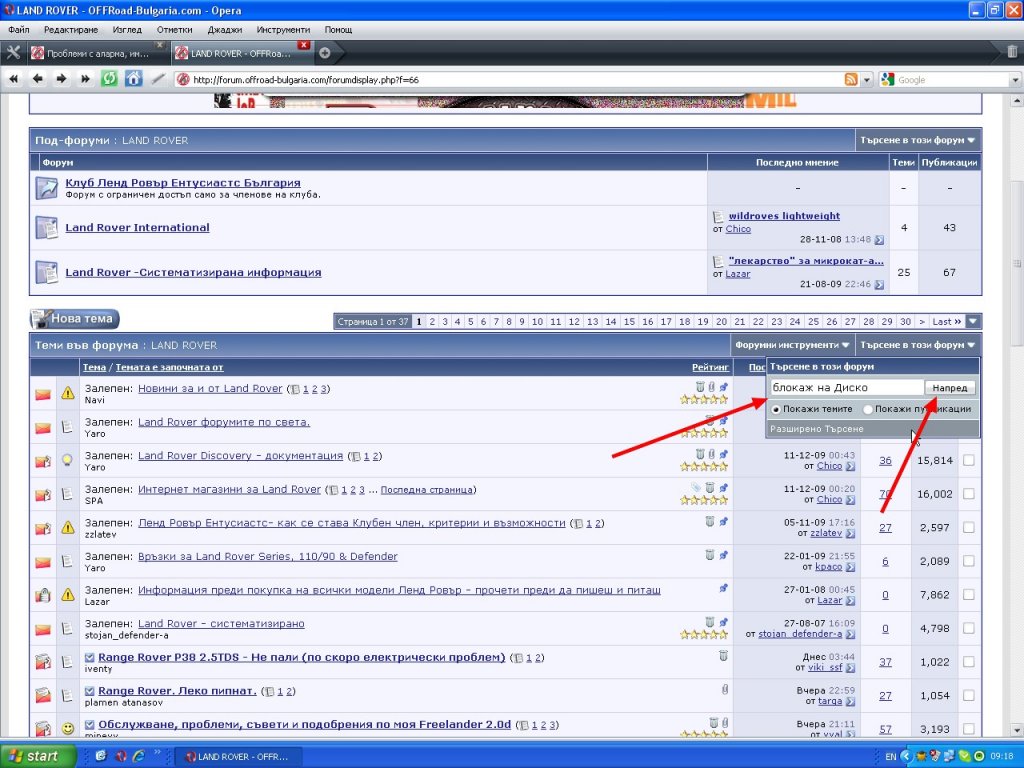The height and width of the screenshot is (768, 1024).
Task: Open the Google search engine dropdown arrow
Action: [1012, 80]
